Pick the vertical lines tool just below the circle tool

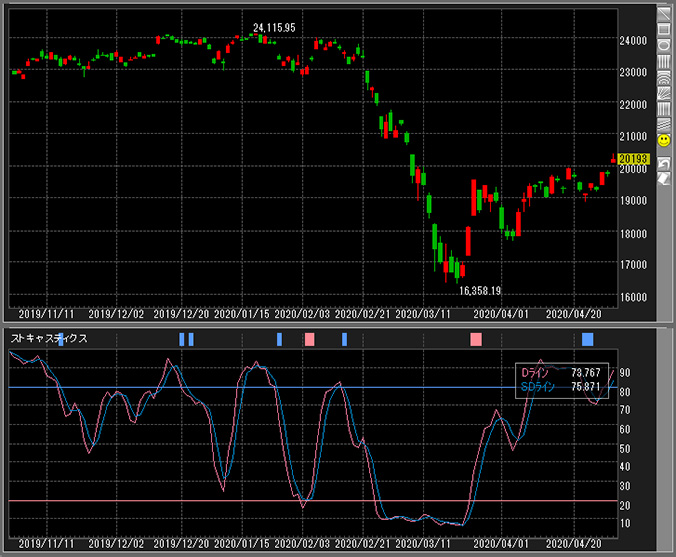pos(664,61)
